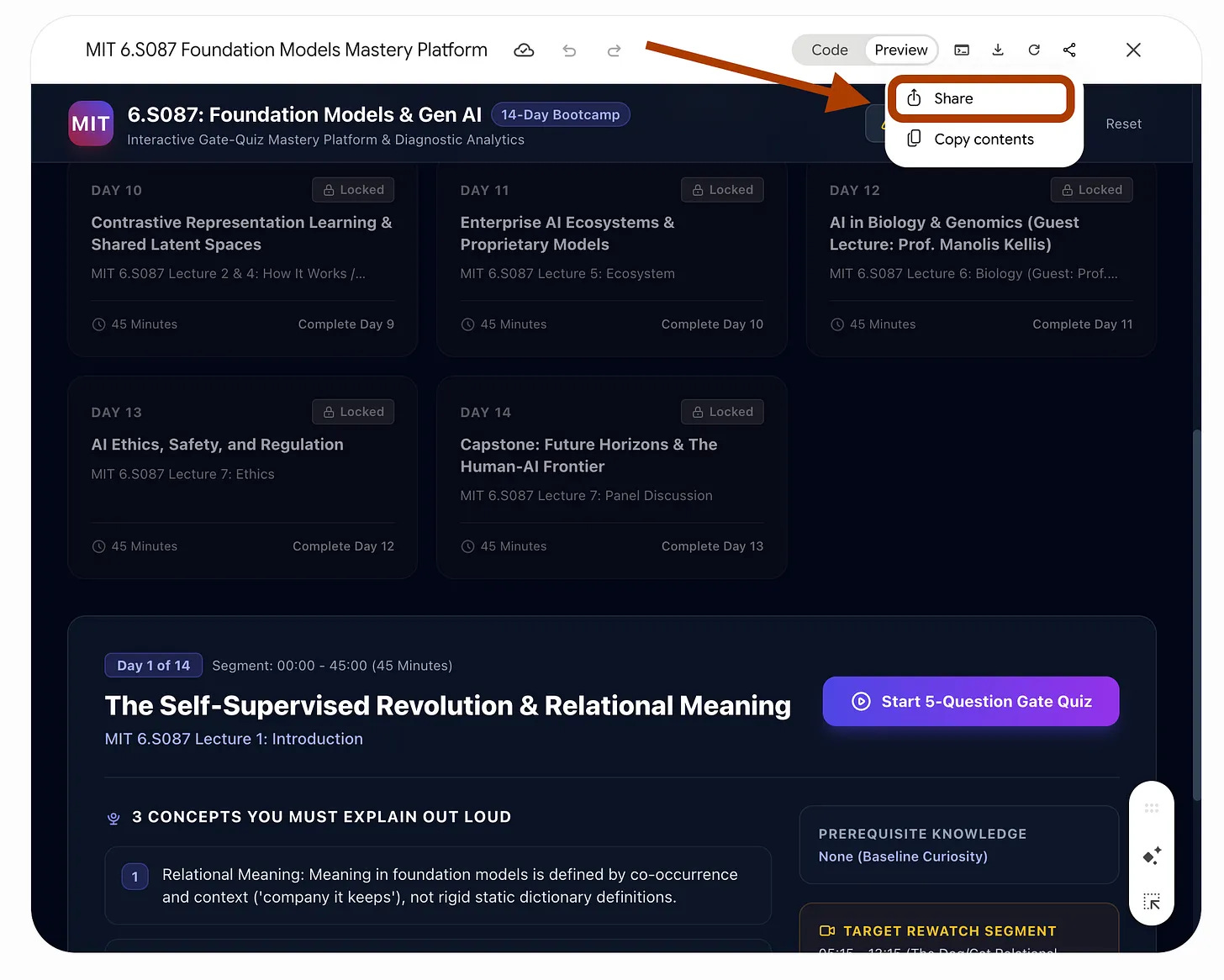Open the AI in Biology & Genomics card
This screenshot has height=980, width=1224.
click(981, 259)
